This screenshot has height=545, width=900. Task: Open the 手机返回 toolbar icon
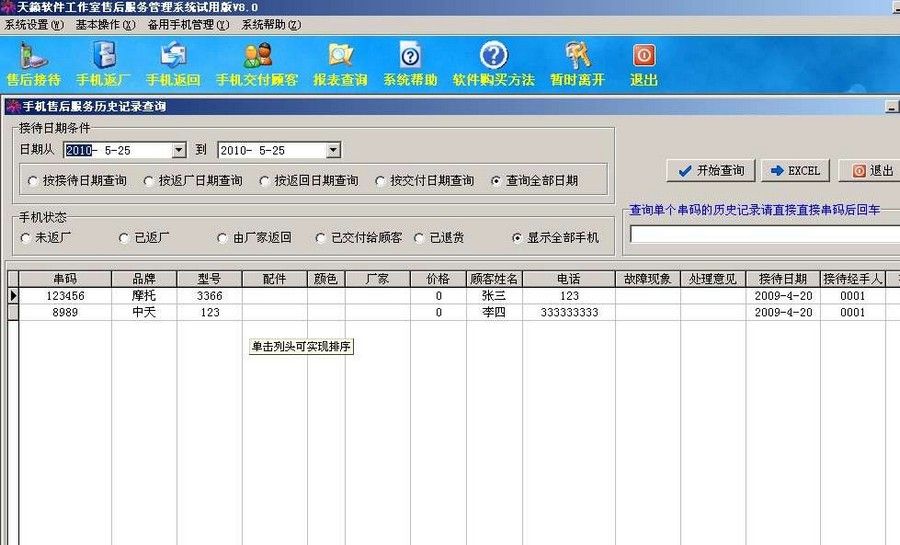tap(173, 56)
